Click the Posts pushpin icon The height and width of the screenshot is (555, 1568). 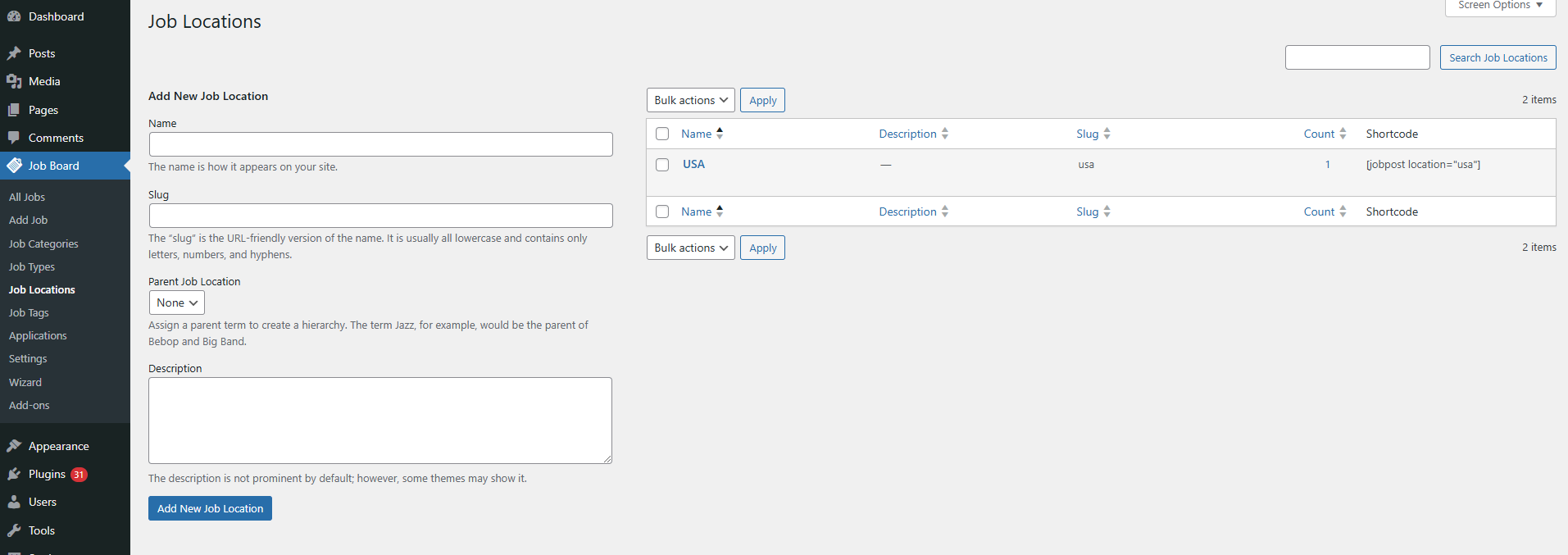point(14,53)
